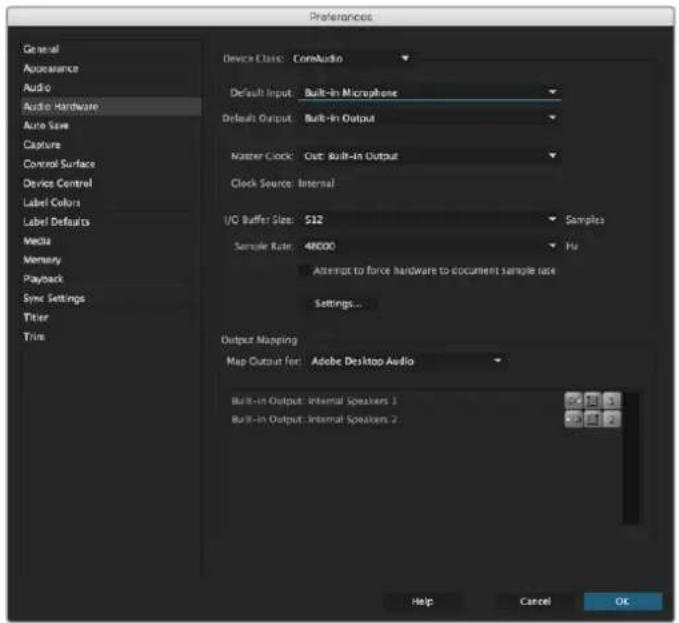Click the Clock Source: Internal text
This screenshot has height=623, width=679.
282,184
